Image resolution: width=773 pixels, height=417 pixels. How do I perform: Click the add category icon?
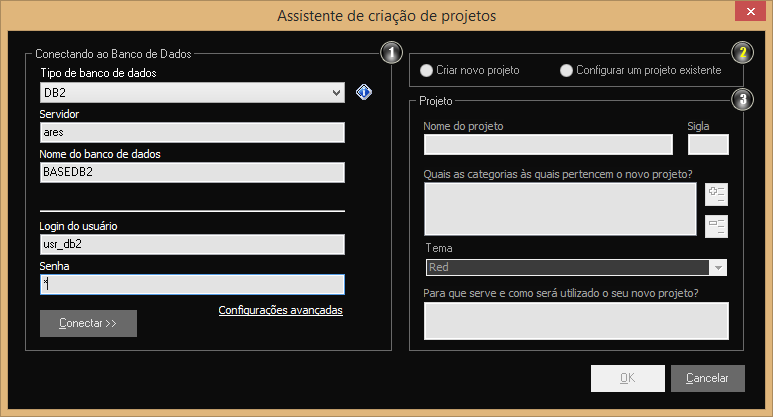point(716,194)
